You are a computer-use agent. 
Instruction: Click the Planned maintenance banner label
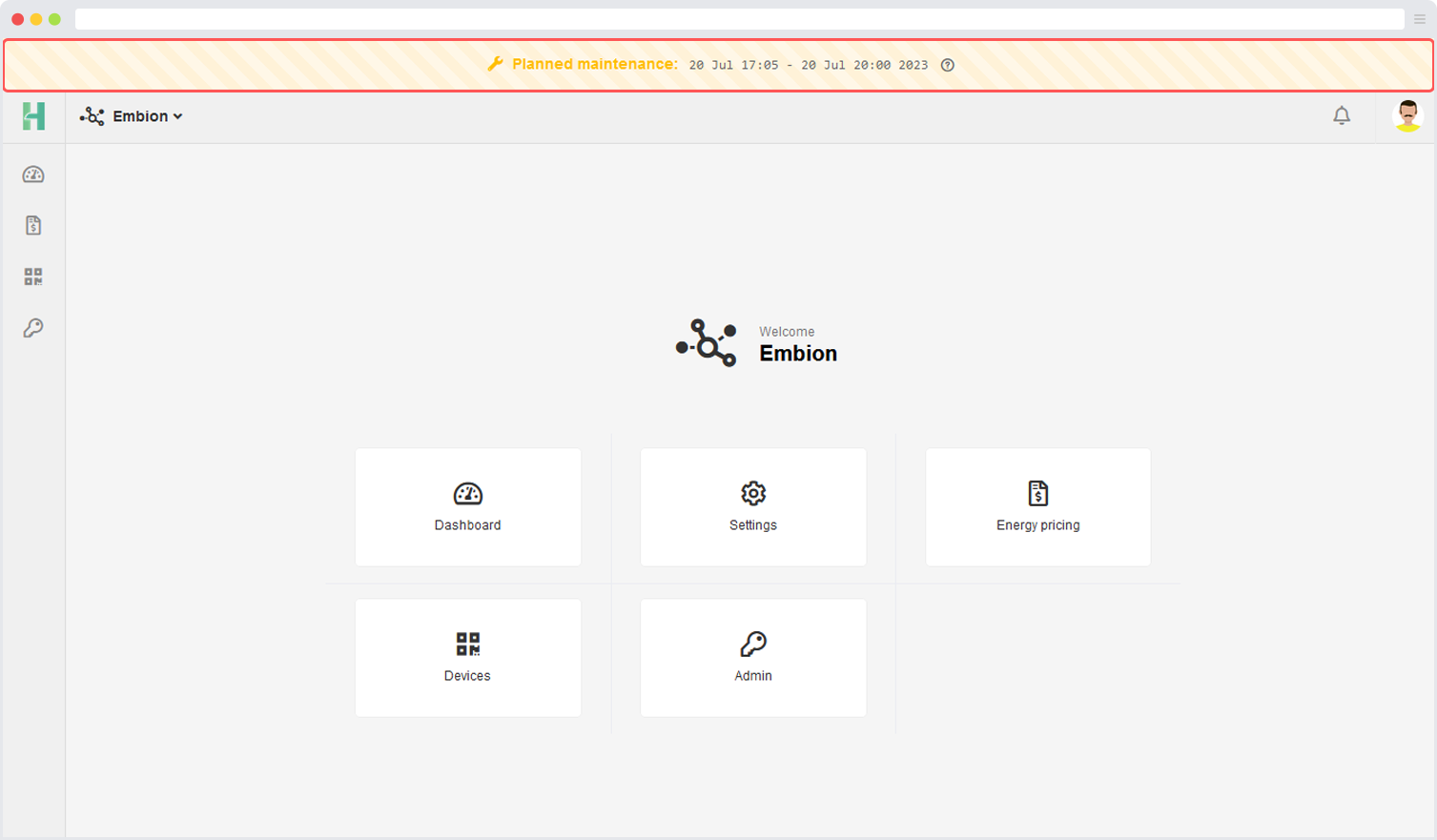point(594,65)
